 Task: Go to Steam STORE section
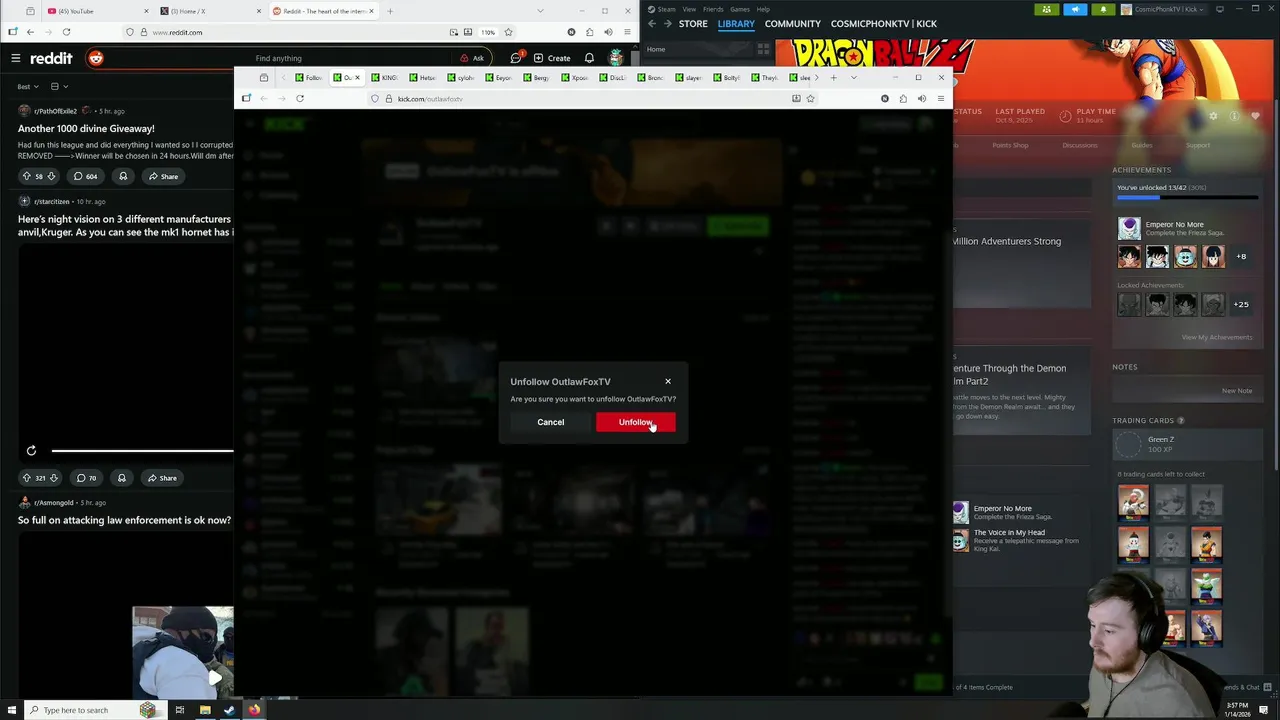click(693, 23)
